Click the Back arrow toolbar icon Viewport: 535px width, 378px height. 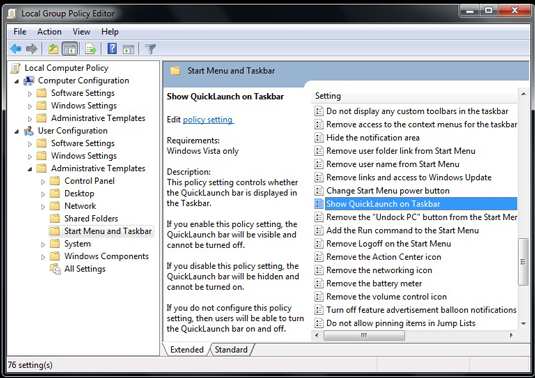pyautogui.click(x=16, y=49)
